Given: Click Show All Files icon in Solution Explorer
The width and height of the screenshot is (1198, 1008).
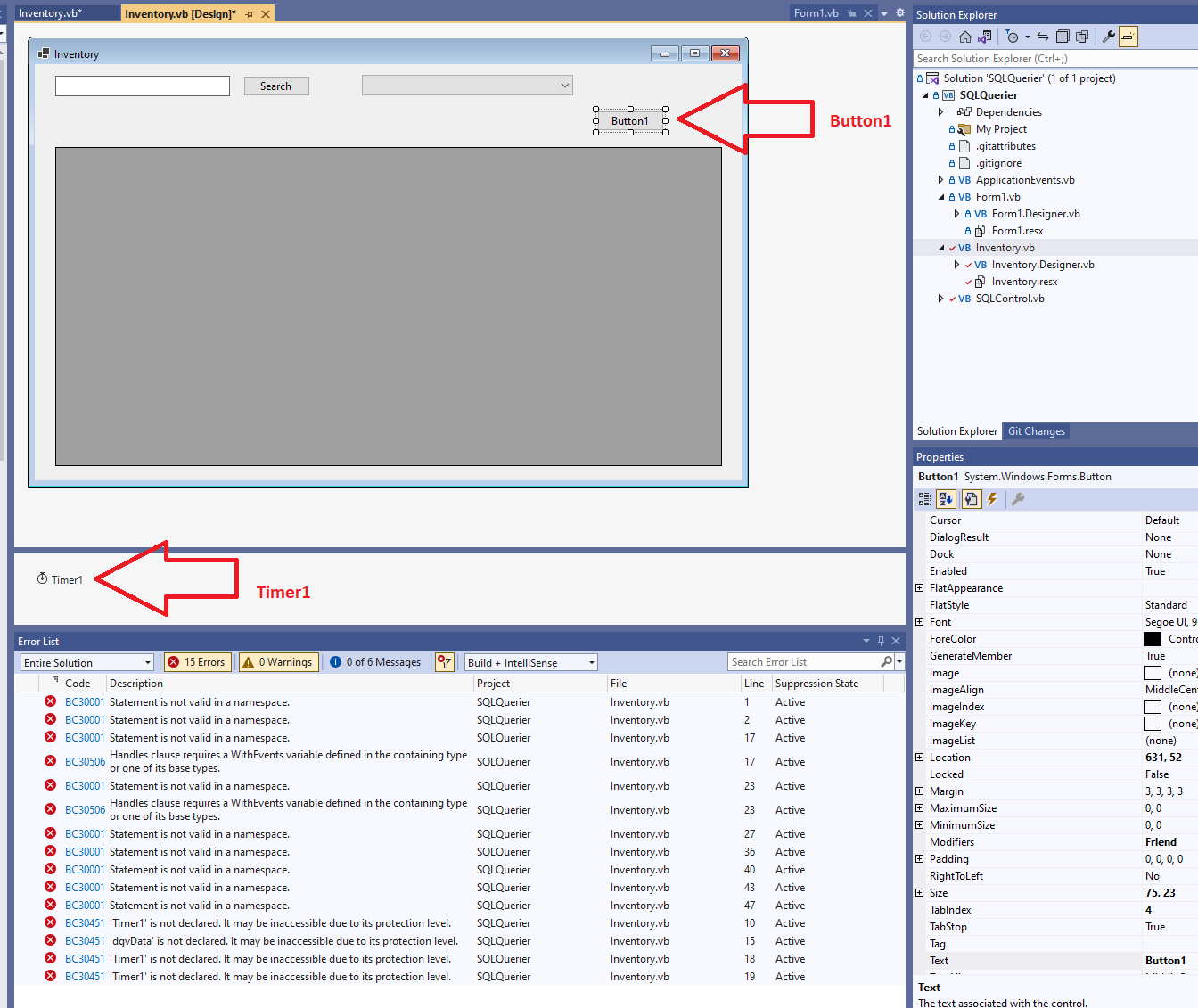Looking at the screenshot, I should tap(1082, 37).
